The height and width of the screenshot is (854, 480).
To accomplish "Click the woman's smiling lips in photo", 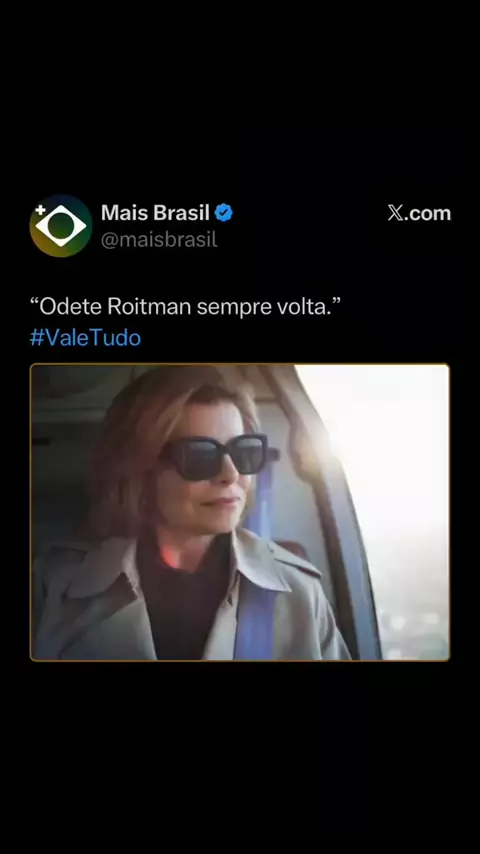I will tap(224, 502).
